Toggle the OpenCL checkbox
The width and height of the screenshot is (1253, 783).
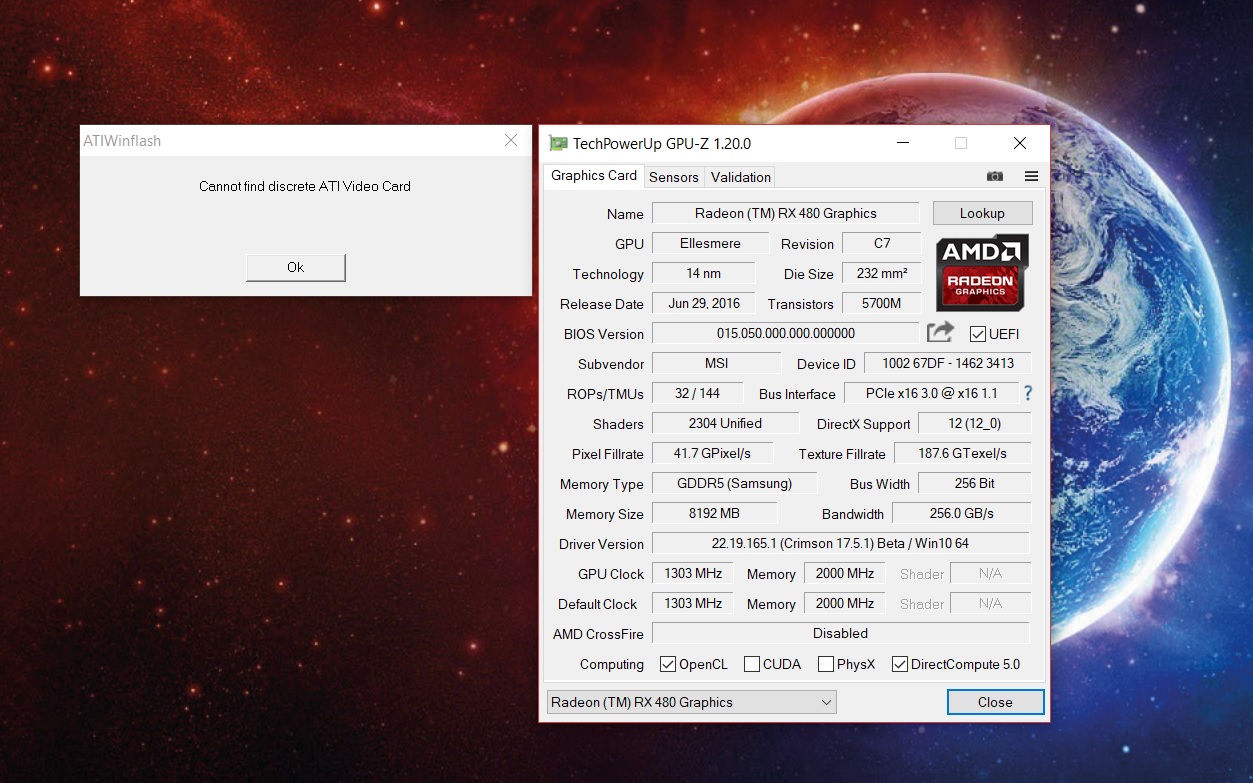668,664
